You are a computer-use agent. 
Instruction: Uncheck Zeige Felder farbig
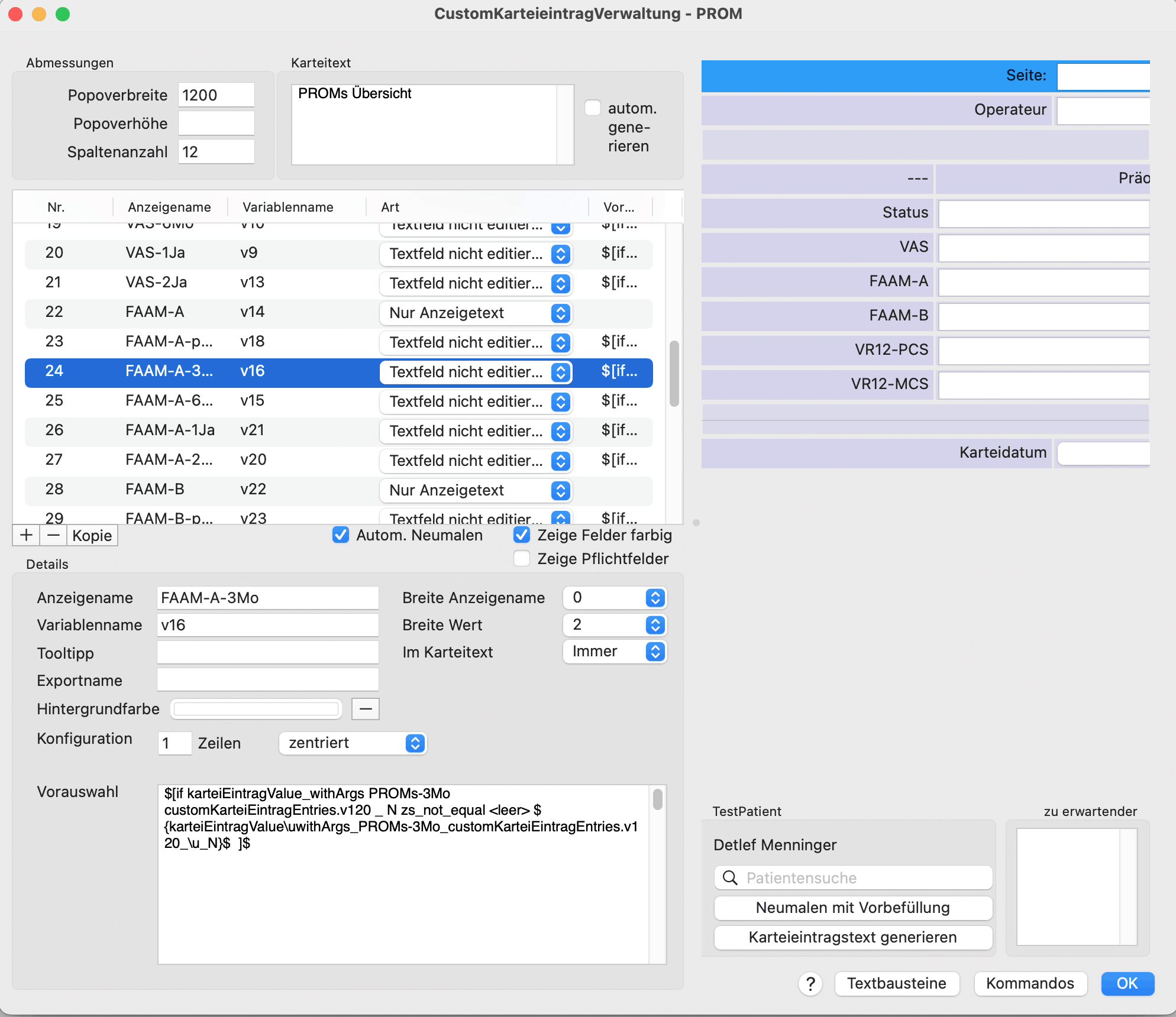522,535
